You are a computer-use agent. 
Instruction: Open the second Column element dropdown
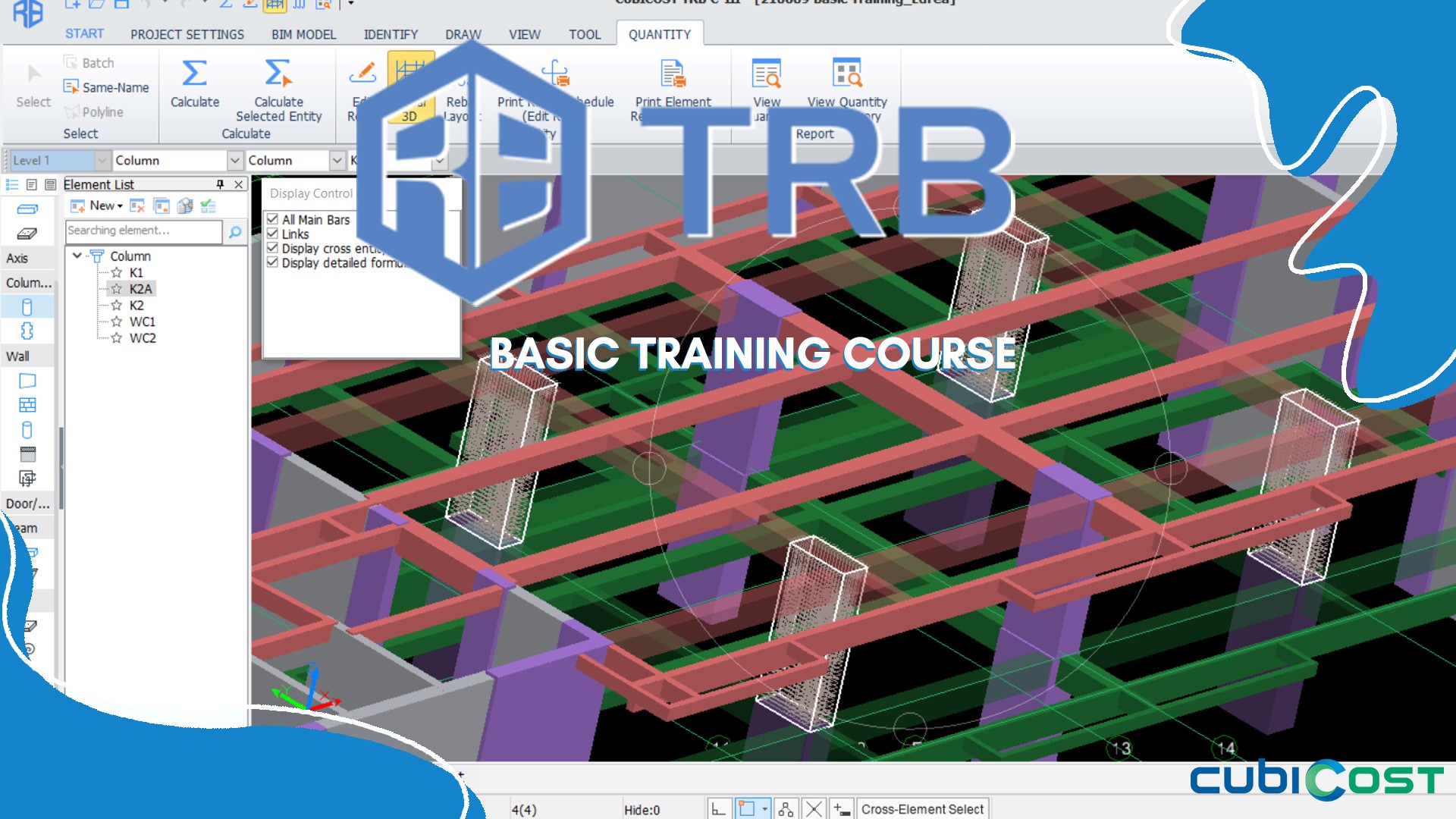[x=337, y=160]
